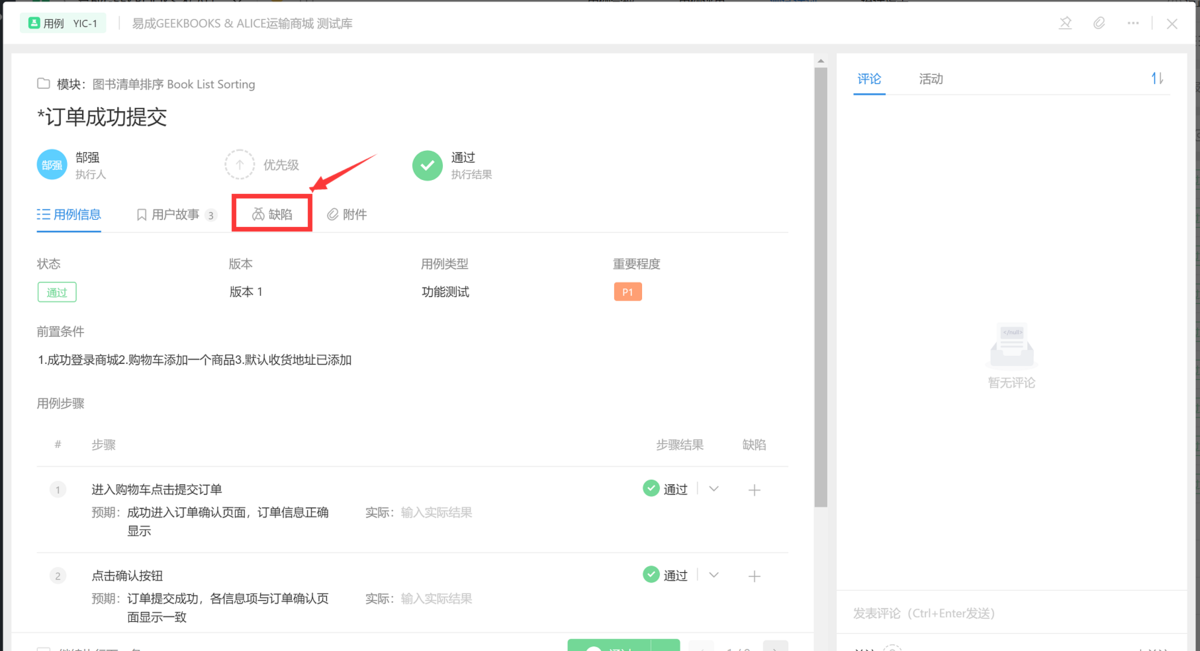Screen dimensions: 1200x651
Task: Add a defect to step 1
Action: (x=754, y=490)
